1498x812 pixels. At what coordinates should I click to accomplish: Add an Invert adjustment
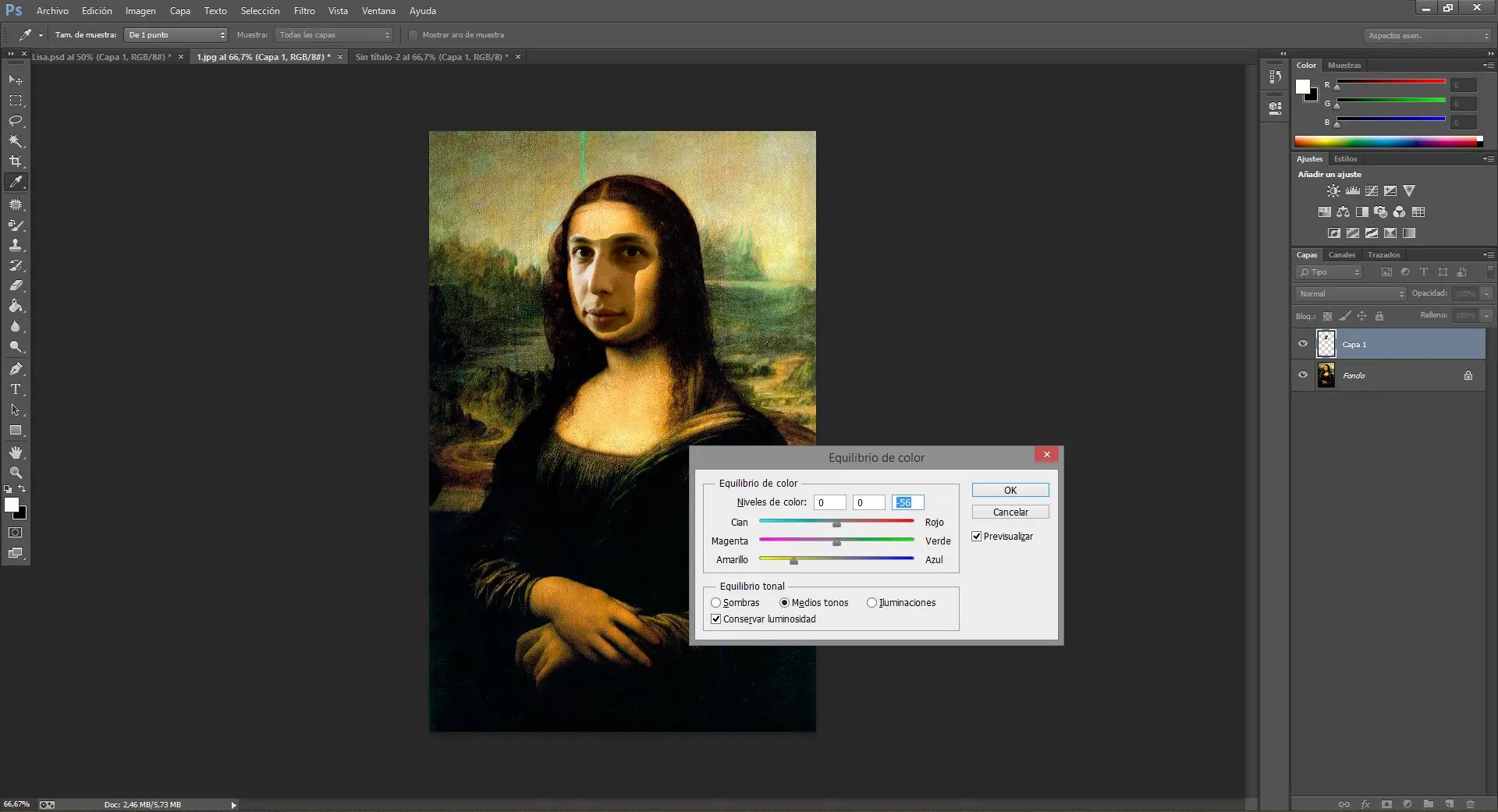[x=1334, y=233]
